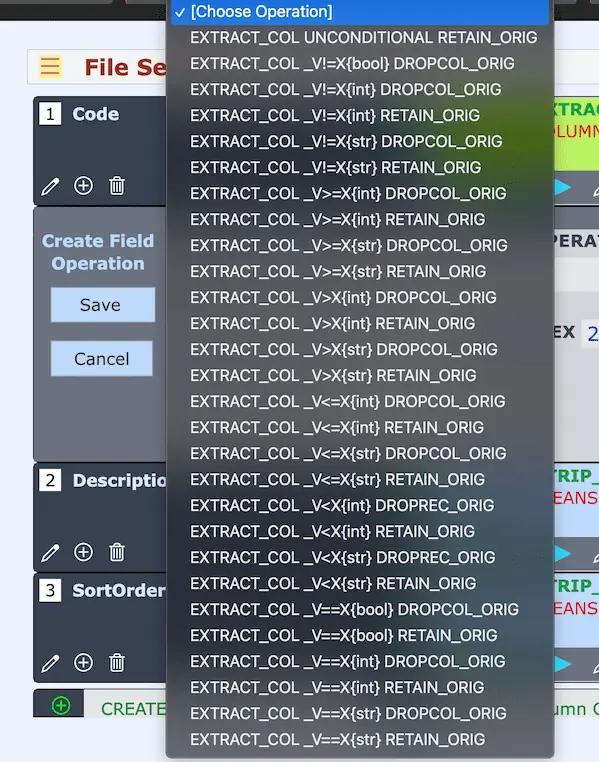599x762 pixels.
Task: Click the green plus CREATE icon
Action: coord(61,705)
